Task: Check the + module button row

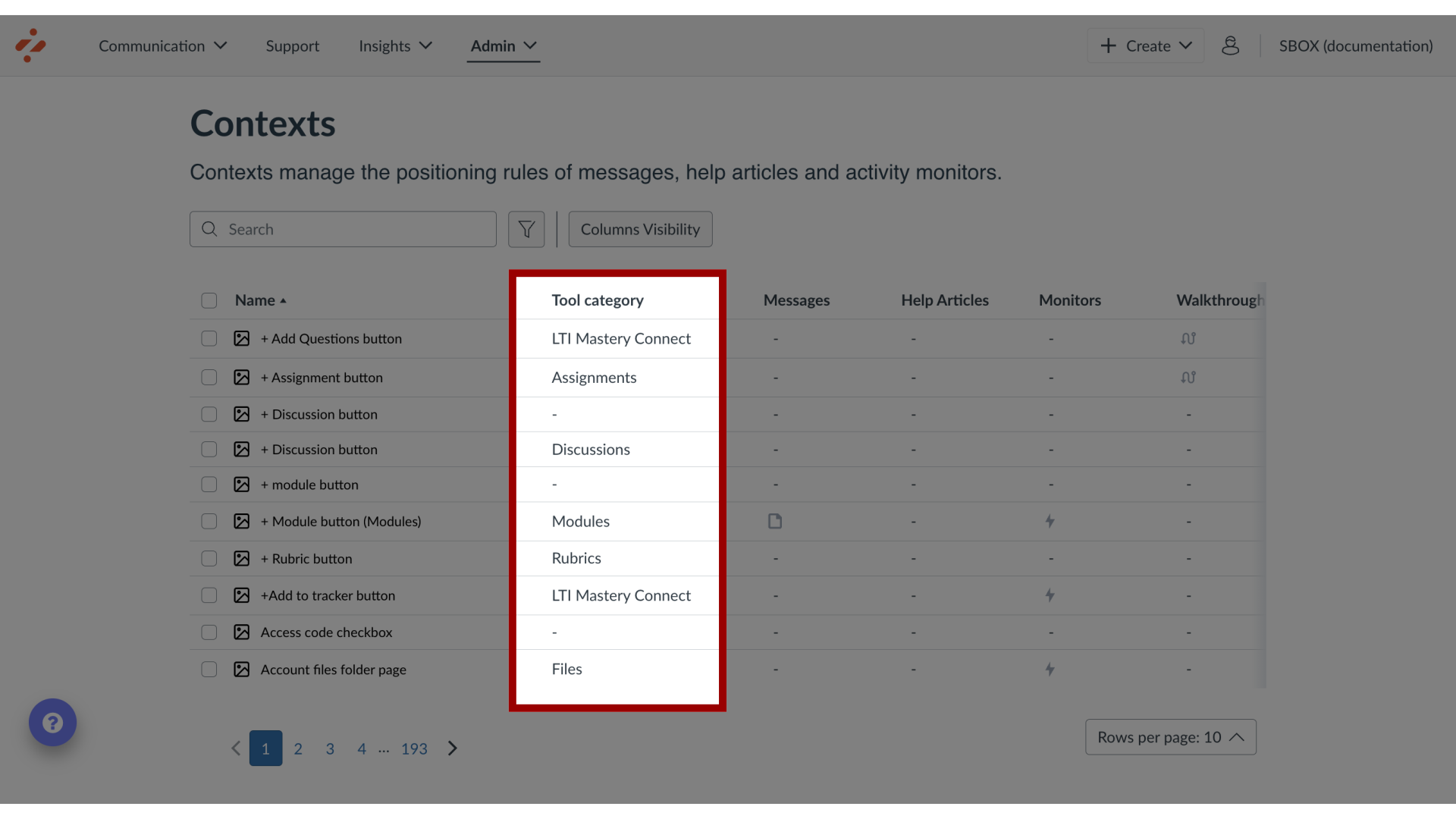Action: tap(209, 484)
